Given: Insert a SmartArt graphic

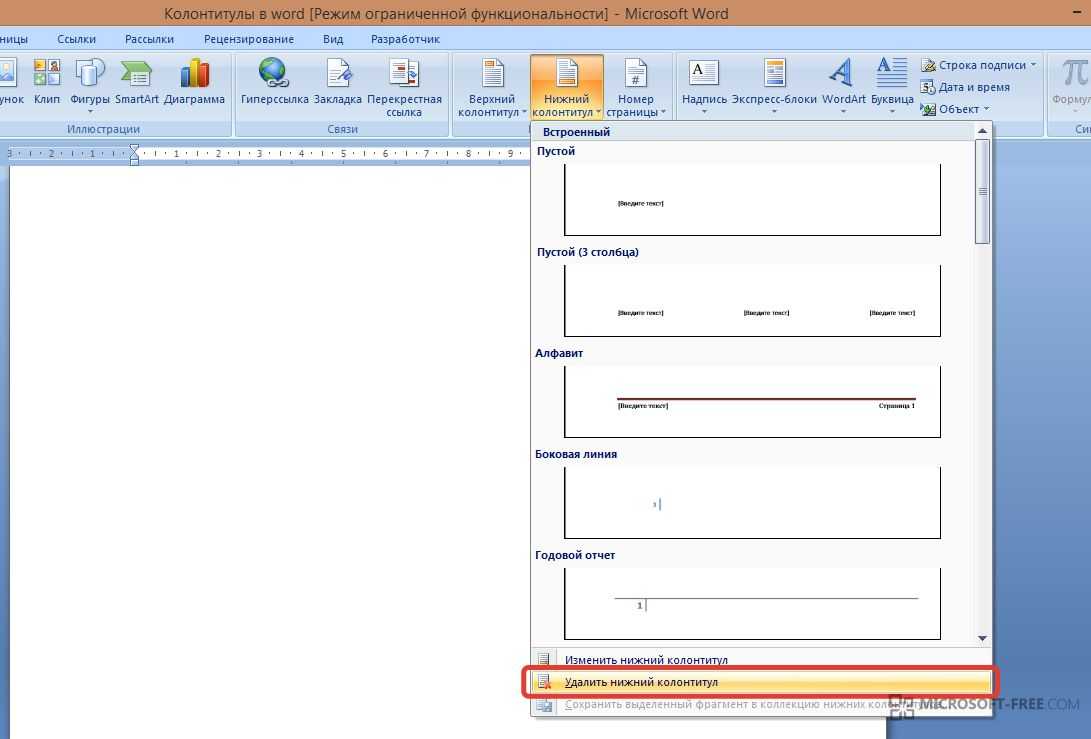Looking at the screenshot, I should point(136,81).
